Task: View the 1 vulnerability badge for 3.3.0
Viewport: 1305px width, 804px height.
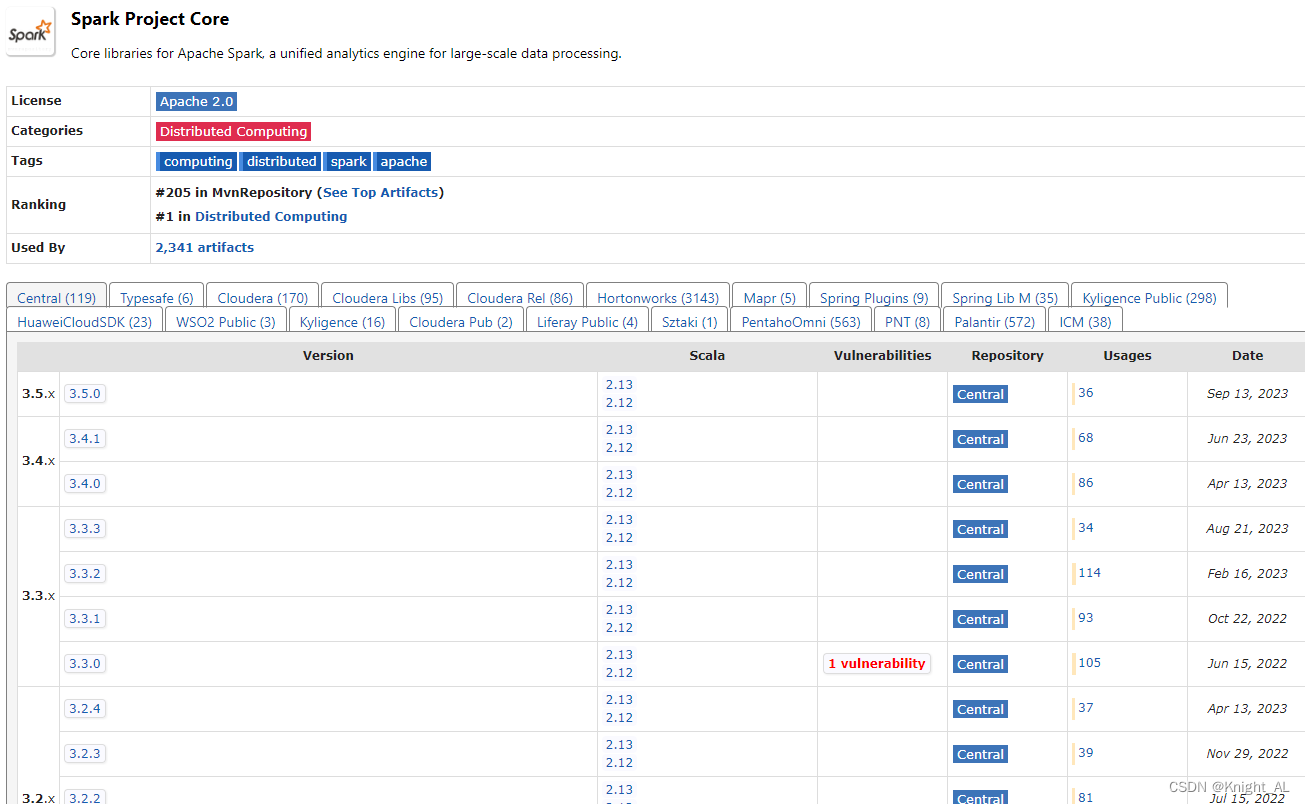Action: click(x=877, y=663)
